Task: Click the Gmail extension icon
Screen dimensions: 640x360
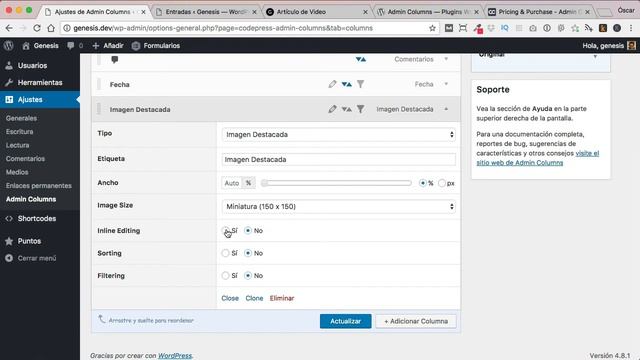Action: (449, 28)
